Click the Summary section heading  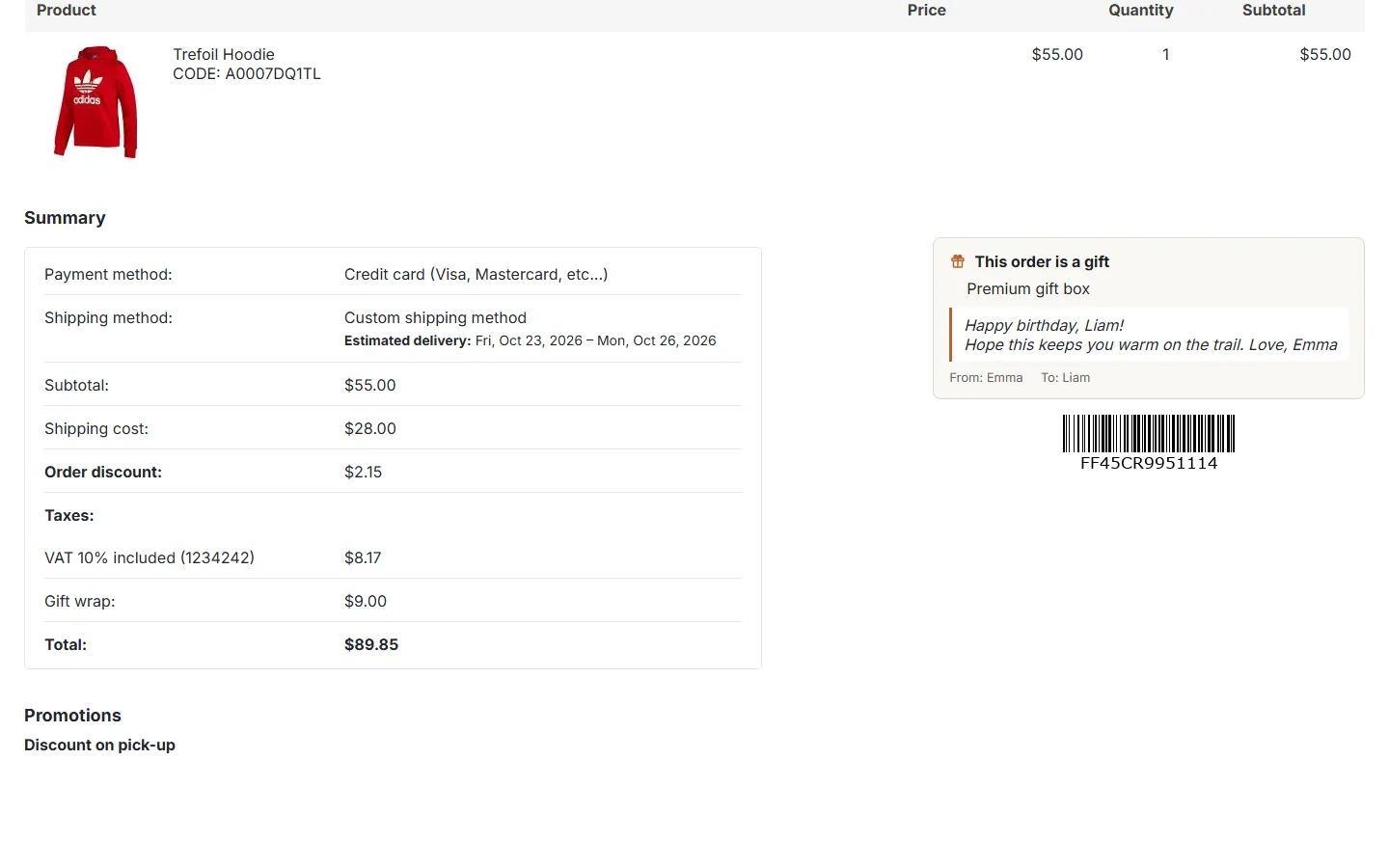65,218
